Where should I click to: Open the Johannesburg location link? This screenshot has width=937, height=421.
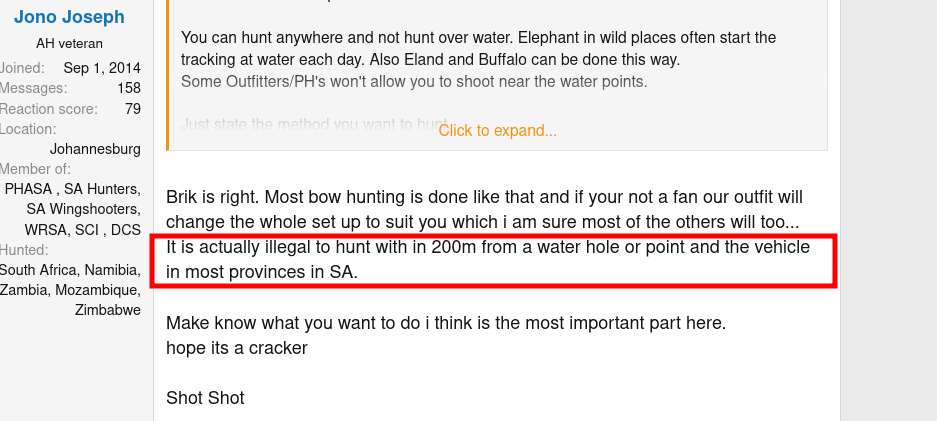95,149
